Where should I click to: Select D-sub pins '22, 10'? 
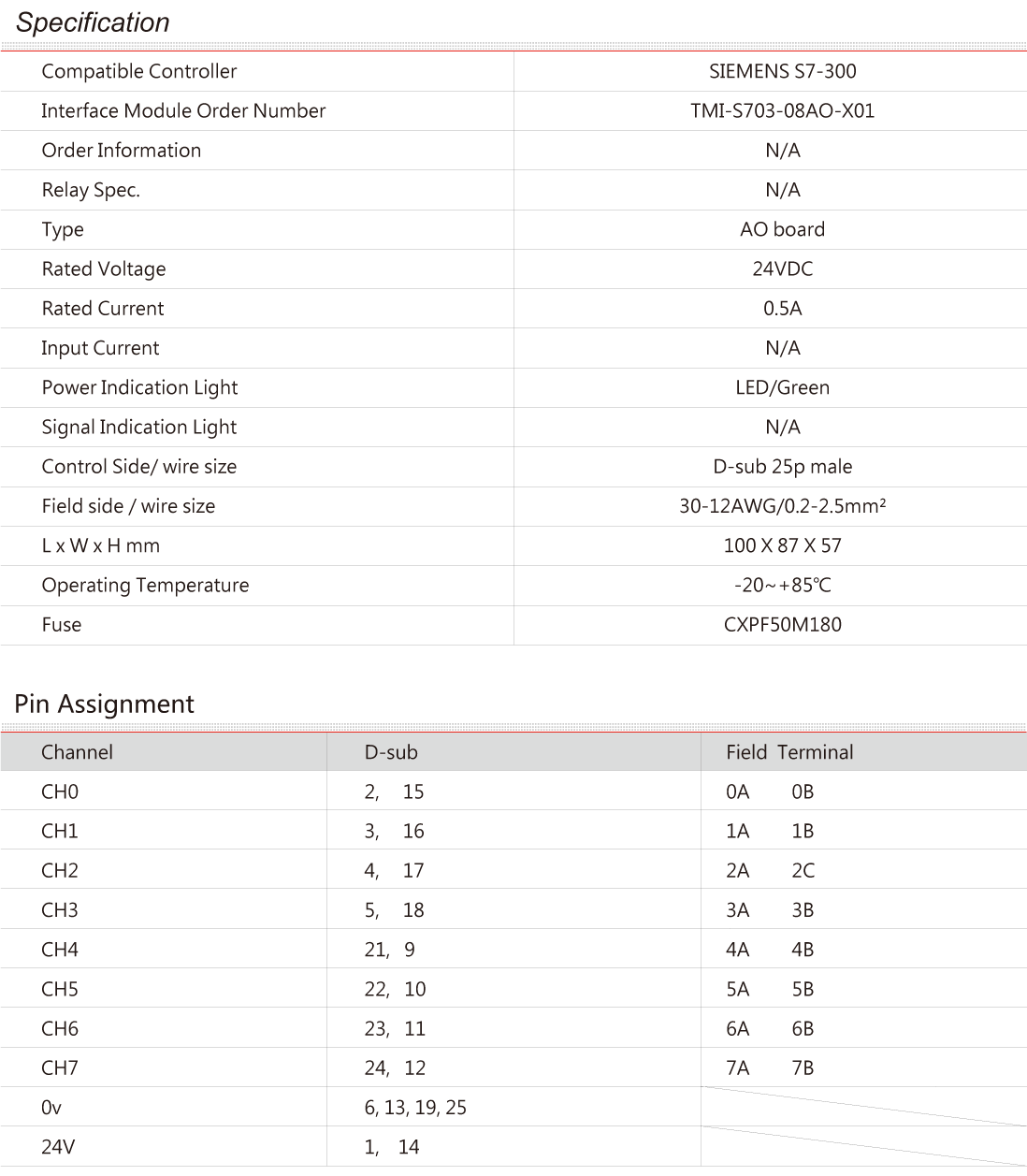[x=395, y=989]
